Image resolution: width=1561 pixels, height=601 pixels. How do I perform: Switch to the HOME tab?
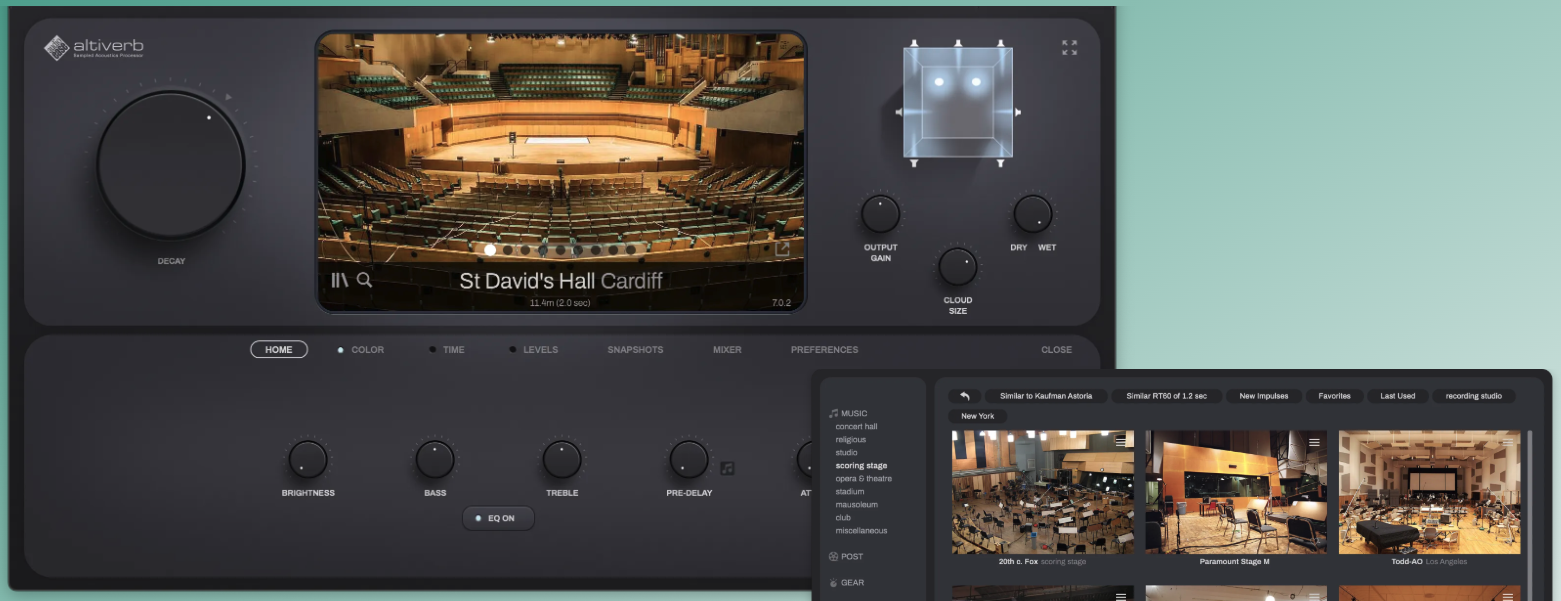tap(279, 350)
